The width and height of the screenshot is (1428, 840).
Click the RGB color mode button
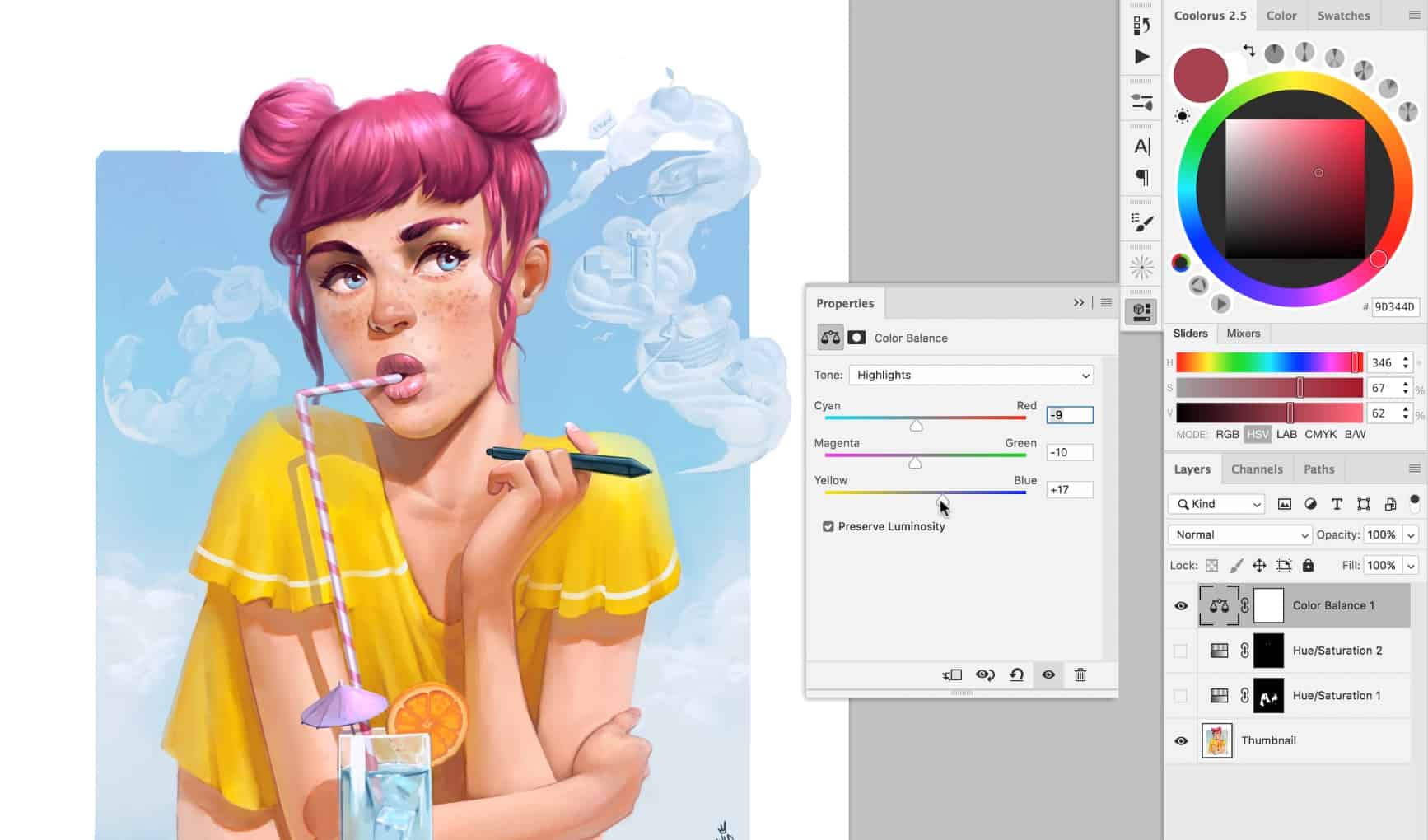click(1228, 434)
